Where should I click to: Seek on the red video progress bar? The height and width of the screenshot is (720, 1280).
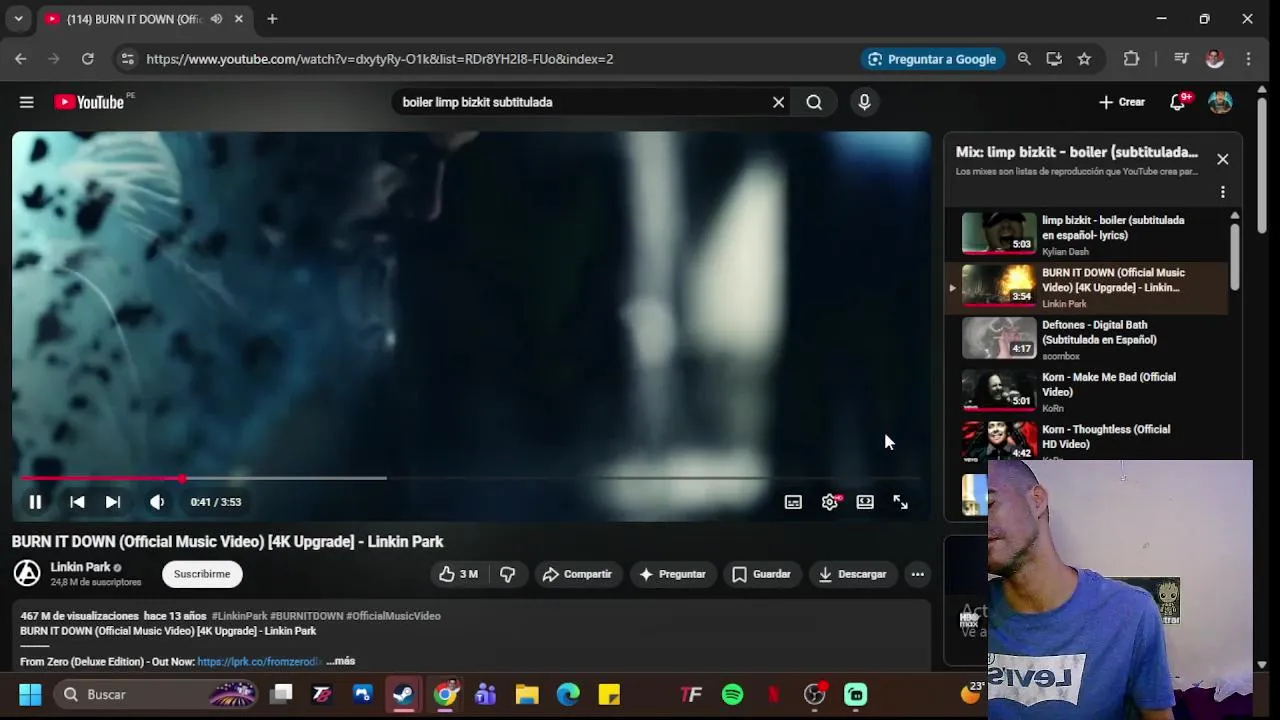(x=471, y=478)
